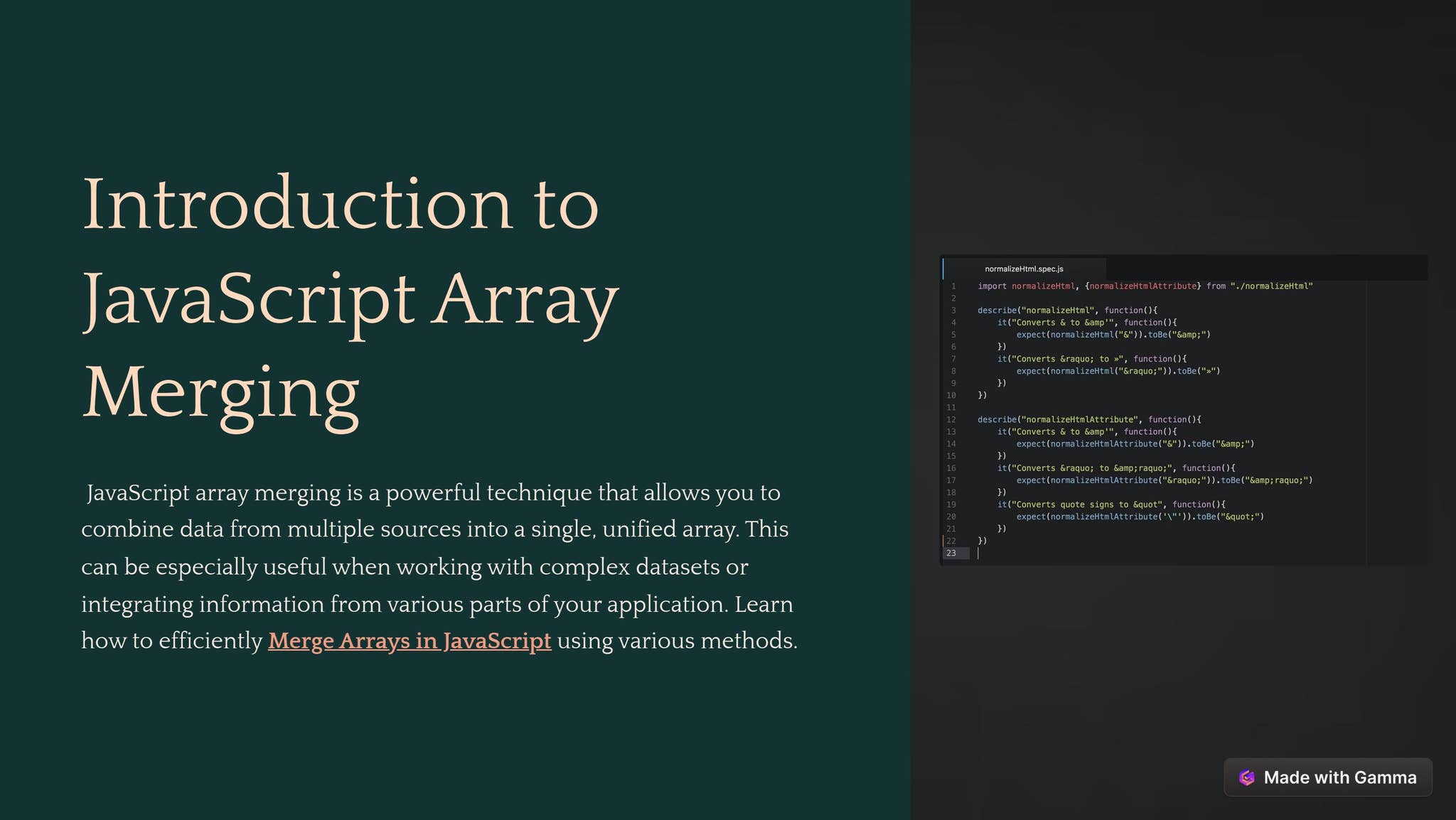1456x820 pixels.
Task: Click the describe("normalizeHtml") code line
Action: (1066, 311)
